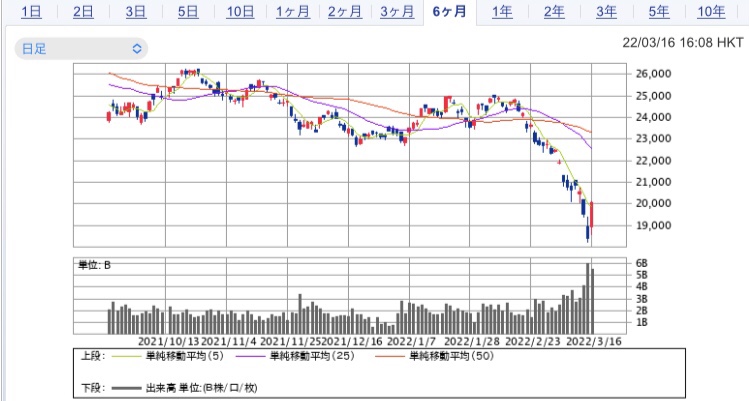
Task: Open the 日足 interval dropdown
Action: [x=81, y=48]
